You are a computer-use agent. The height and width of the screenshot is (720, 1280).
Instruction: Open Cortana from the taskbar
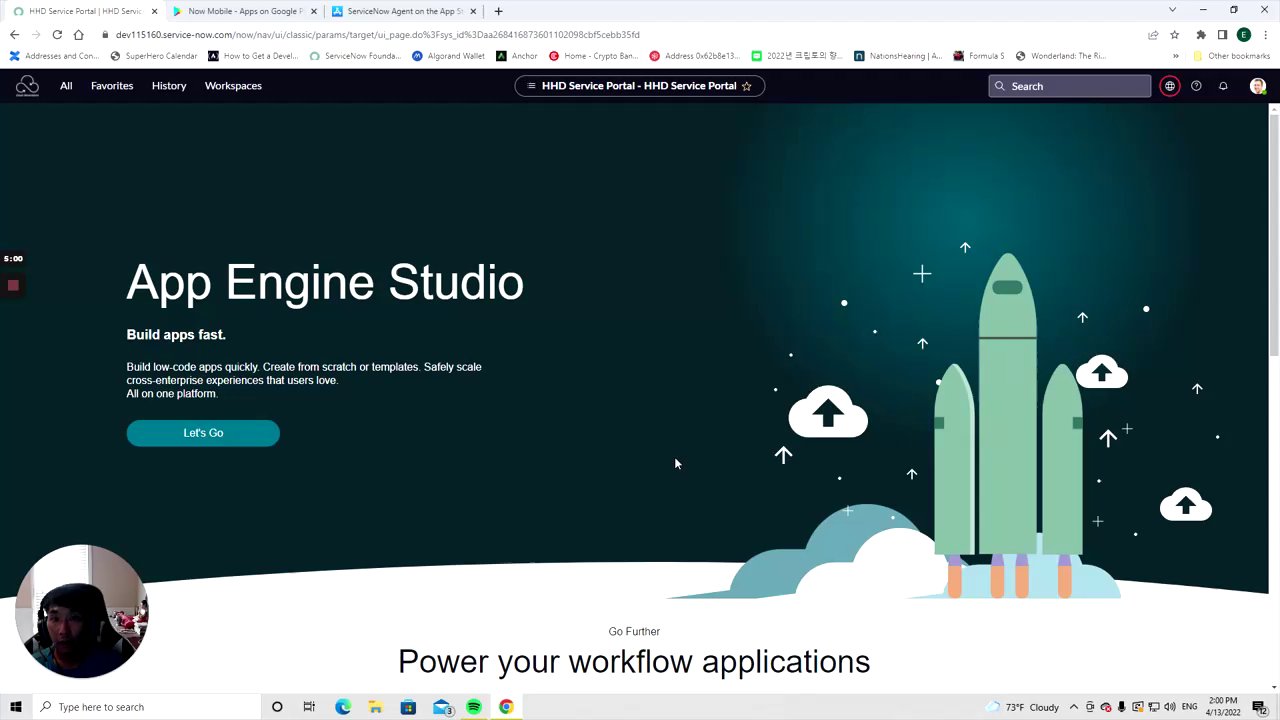click(x=277, y=707)
